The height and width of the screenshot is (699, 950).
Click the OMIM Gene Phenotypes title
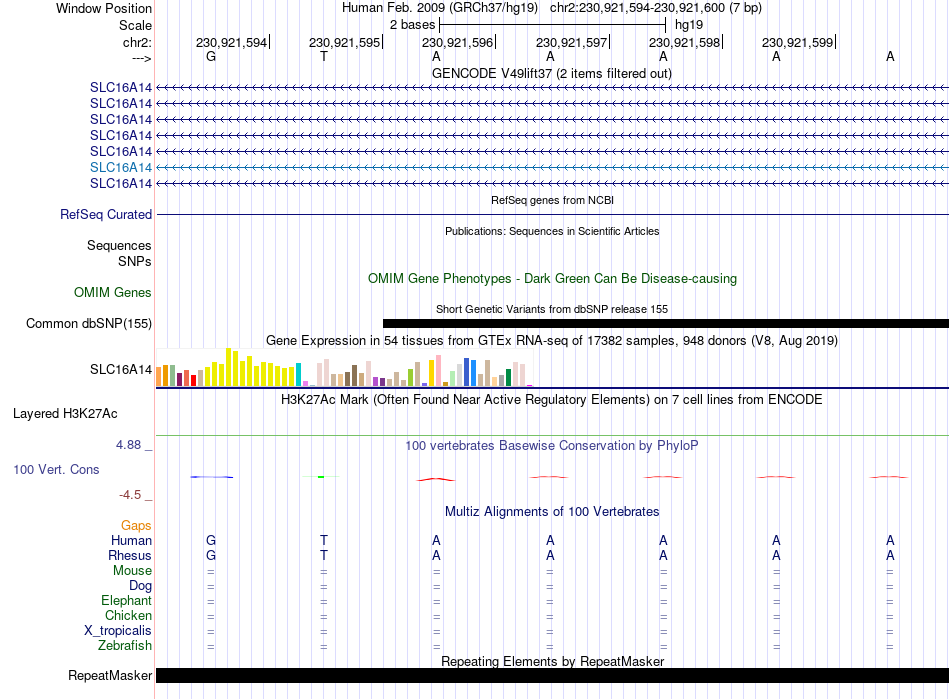pyautogui.click(x=553, y=279)
